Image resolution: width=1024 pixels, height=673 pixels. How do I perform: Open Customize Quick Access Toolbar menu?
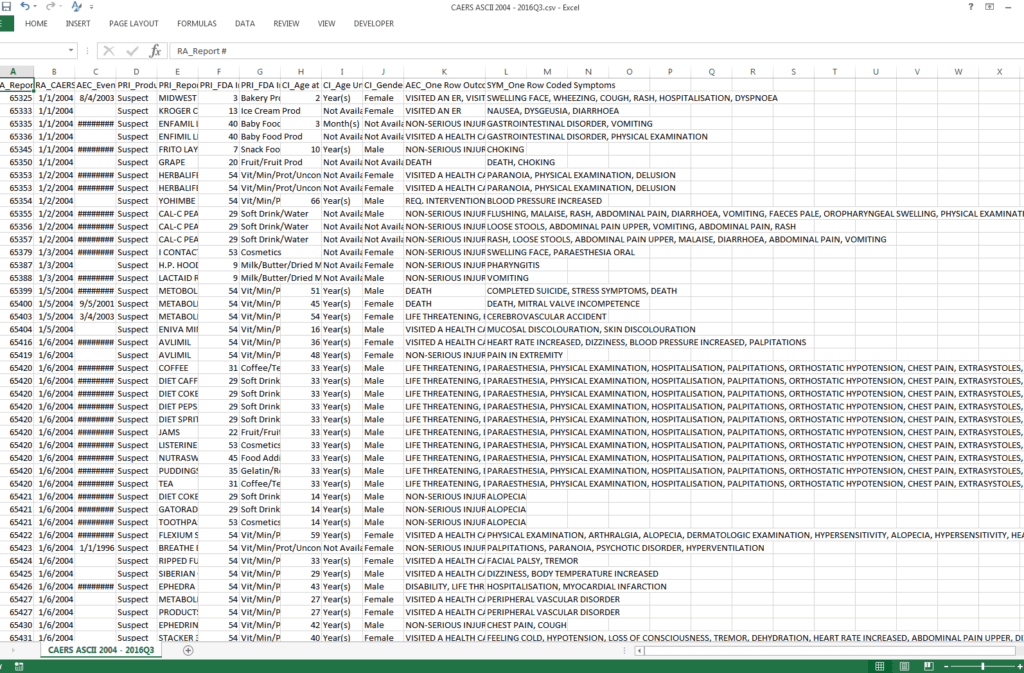(91, 7)
